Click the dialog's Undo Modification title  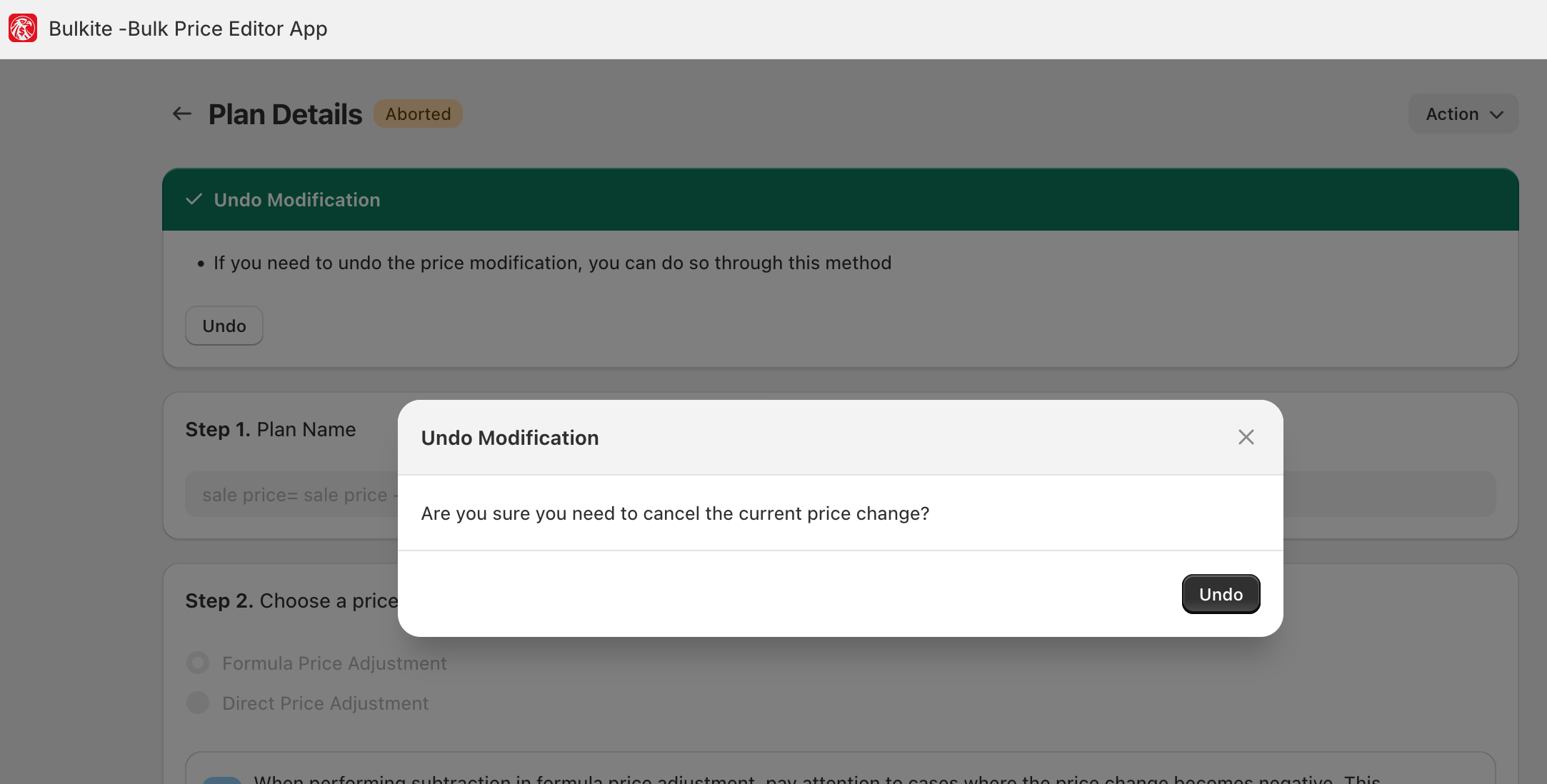pyautogui.click(x=510, y=438)
